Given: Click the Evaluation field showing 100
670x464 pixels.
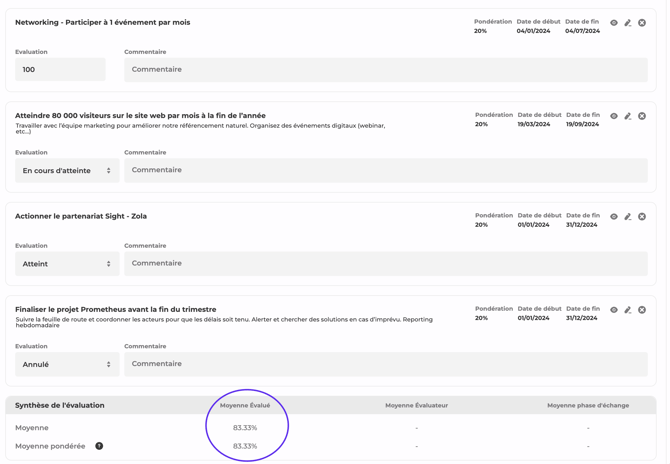Looking at the screenshot, I should click(60, 70).
